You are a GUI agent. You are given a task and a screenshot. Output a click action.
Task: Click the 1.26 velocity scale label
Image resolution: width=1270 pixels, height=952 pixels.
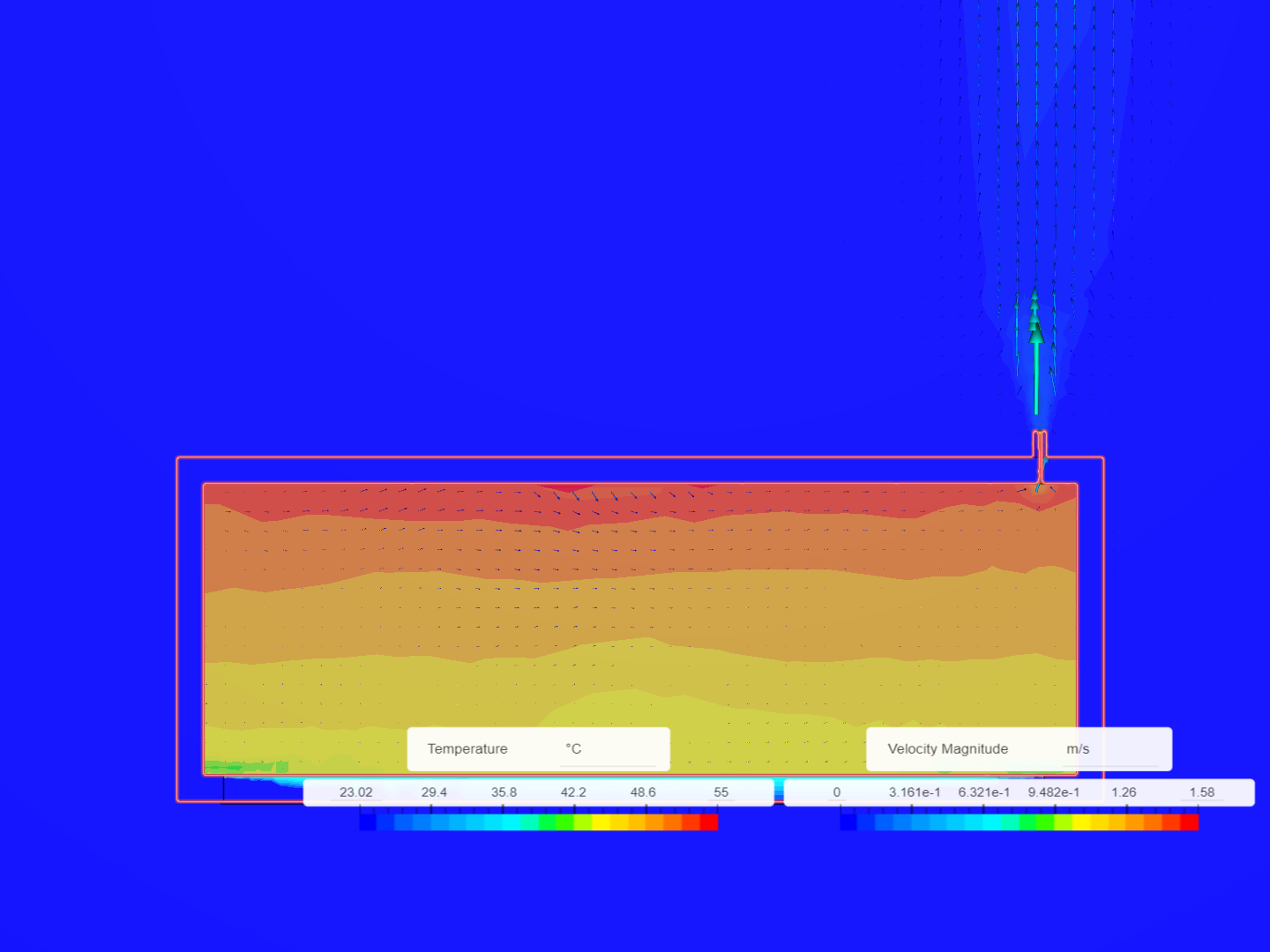click(x=1124, y=792)
